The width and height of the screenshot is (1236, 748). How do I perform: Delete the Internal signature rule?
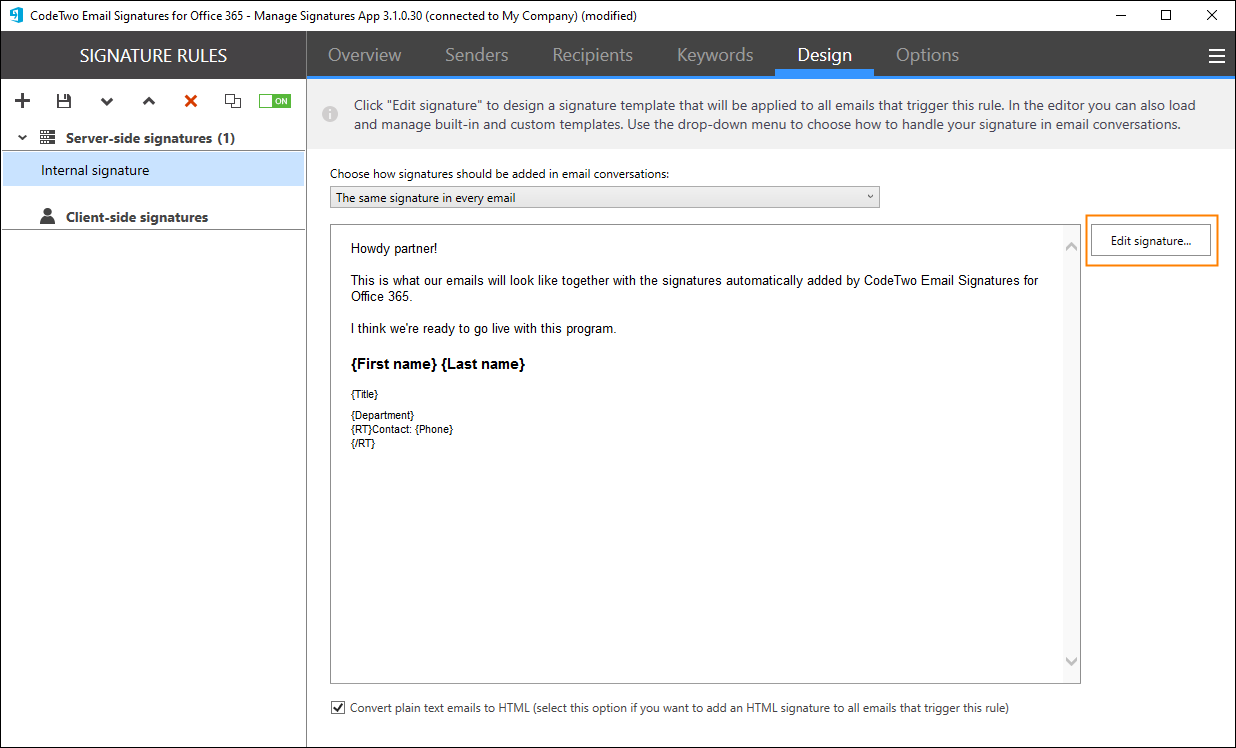pos(190,101)
